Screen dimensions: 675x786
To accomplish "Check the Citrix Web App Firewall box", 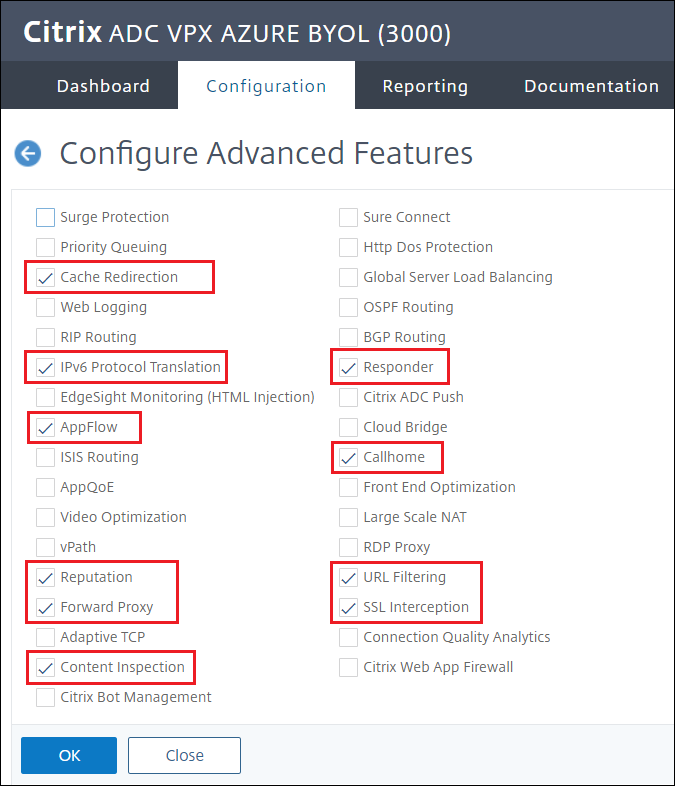I will click(x=348, y=667).
